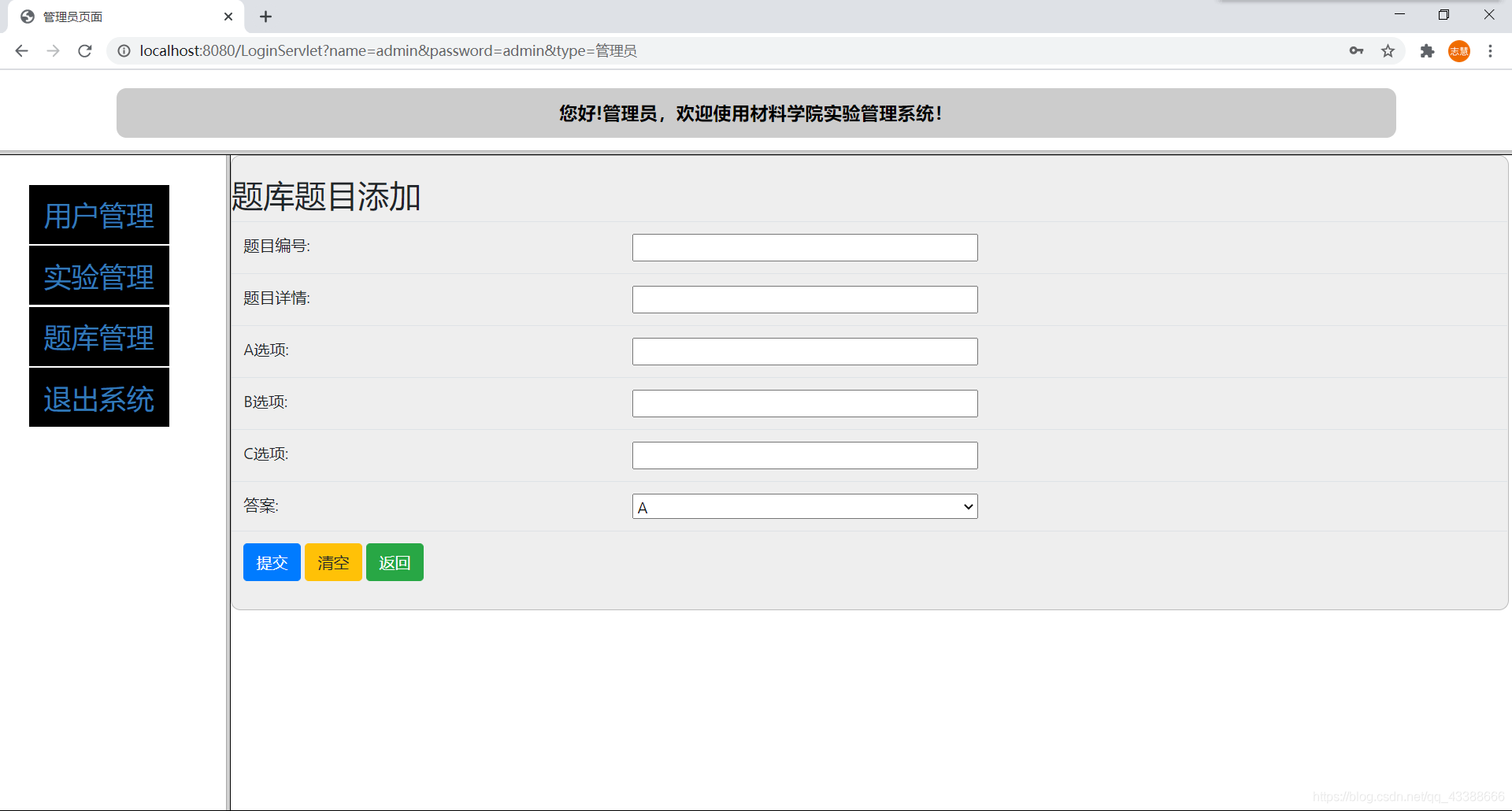View site information icon in address bar
The width and height of the screenshot is (1512, 811).
(124, 51)
